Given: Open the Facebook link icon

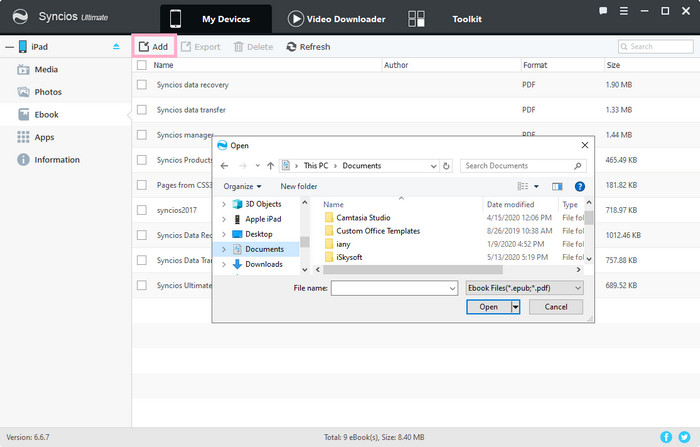Looking at the screenshot, I should click(667, 438).
